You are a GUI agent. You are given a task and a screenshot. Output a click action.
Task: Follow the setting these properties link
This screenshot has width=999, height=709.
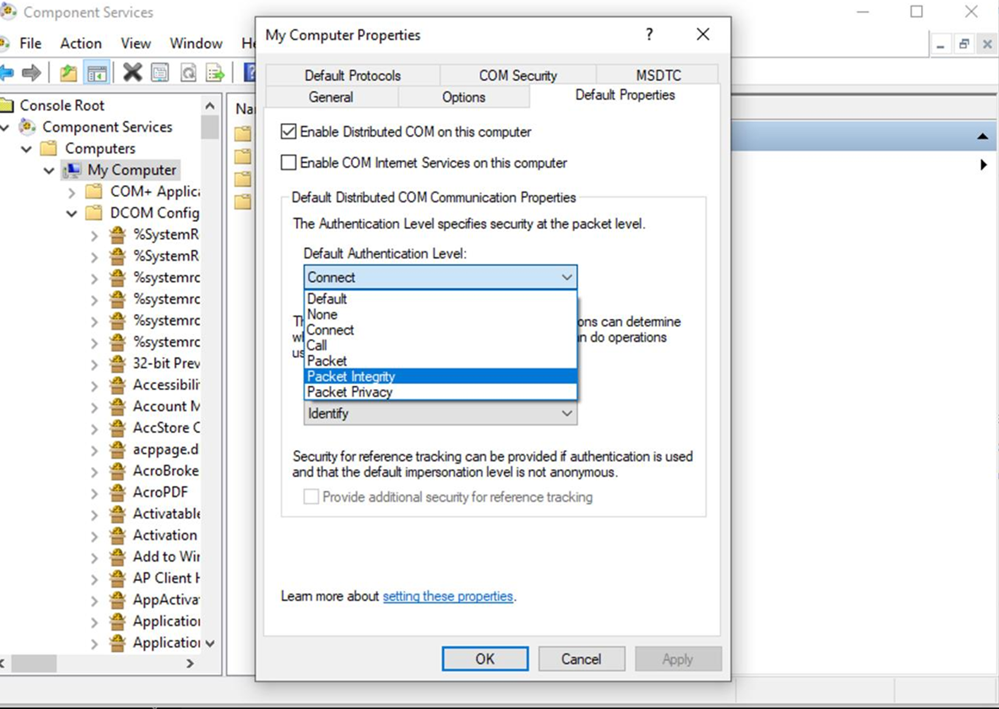point(447,596)
